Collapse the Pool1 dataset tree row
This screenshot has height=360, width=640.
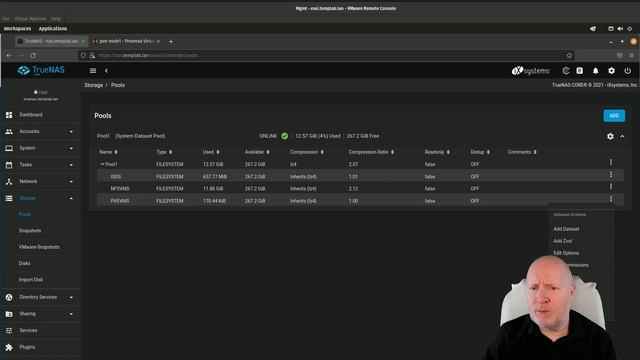coord(102,164)
